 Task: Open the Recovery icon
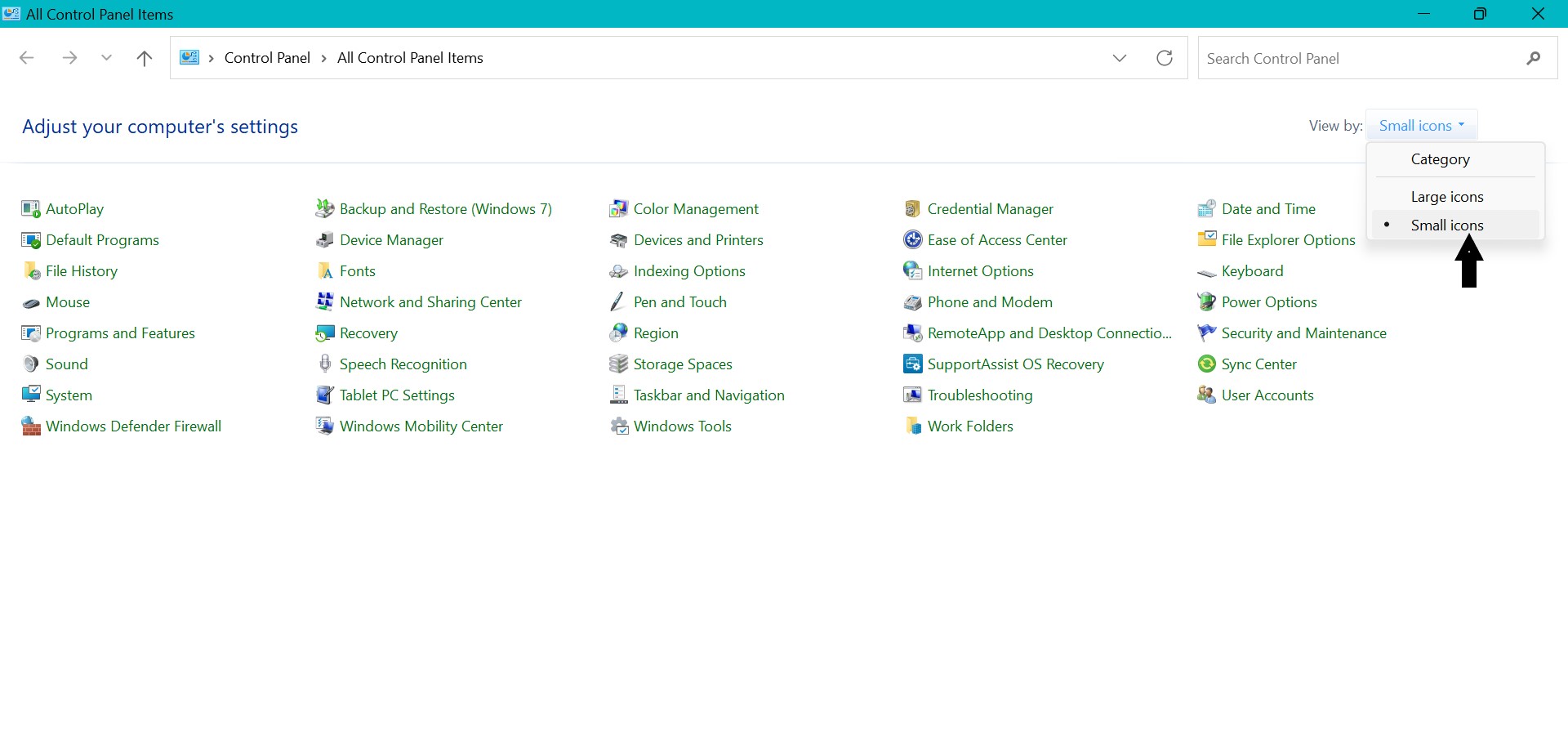(x=325, y=333)
